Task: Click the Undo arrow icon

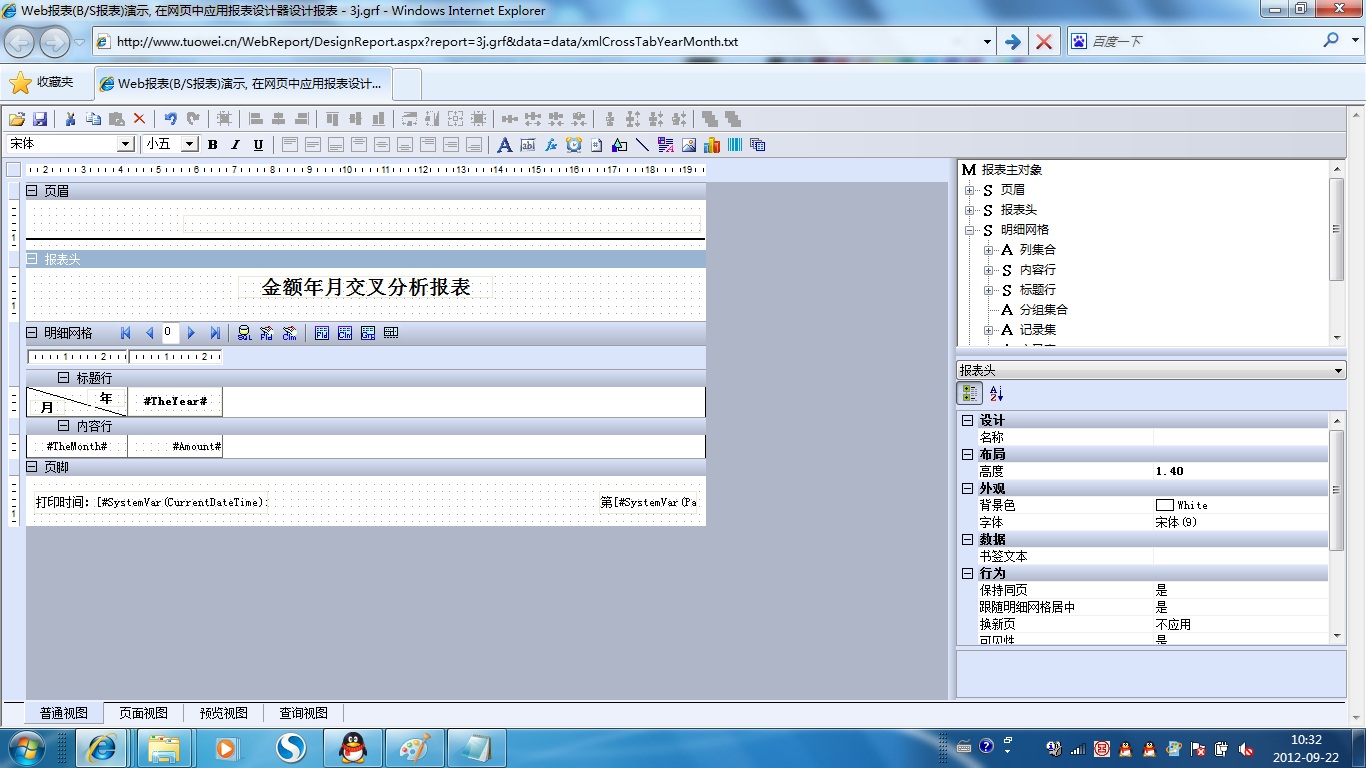Action: 170,119
